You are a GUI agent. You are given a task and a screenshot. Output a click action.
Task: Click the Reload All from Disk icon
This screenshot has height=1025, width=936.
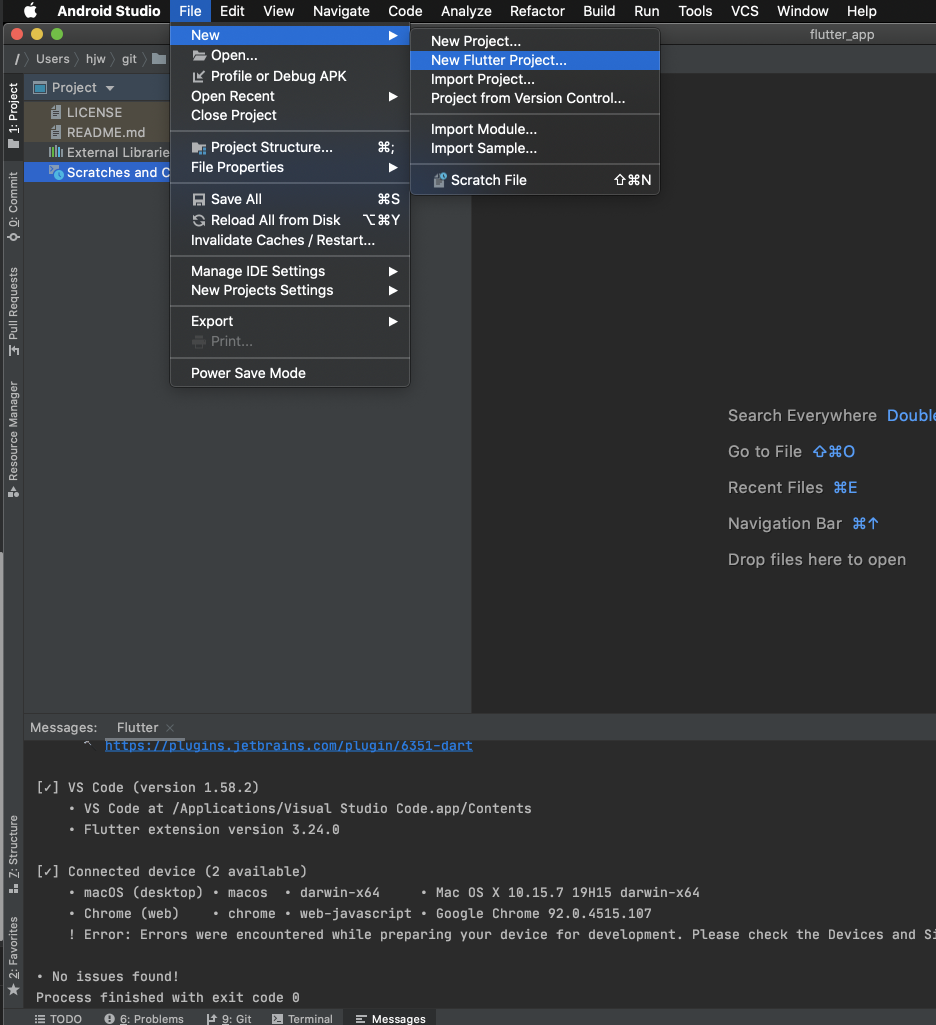199,220
